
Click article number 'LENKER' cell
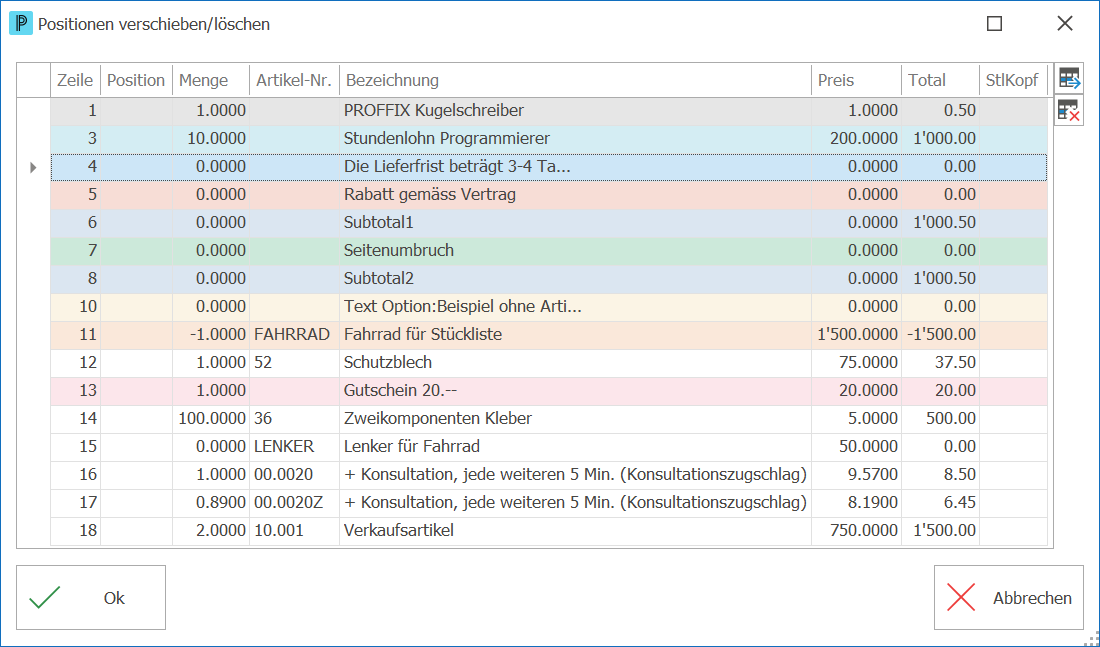pos(295,448)
